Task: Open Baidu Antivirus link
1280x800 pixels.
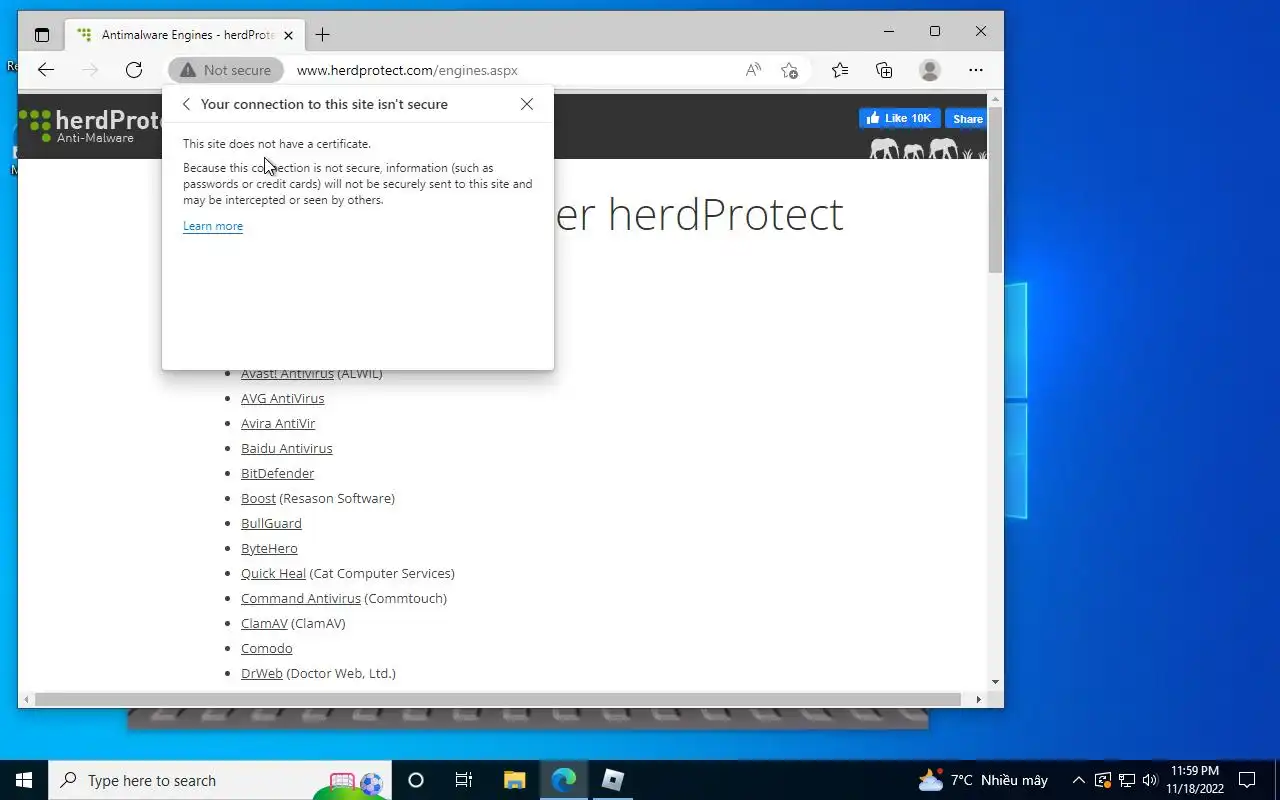Action: pyautogui.click(x=286, y=448)
